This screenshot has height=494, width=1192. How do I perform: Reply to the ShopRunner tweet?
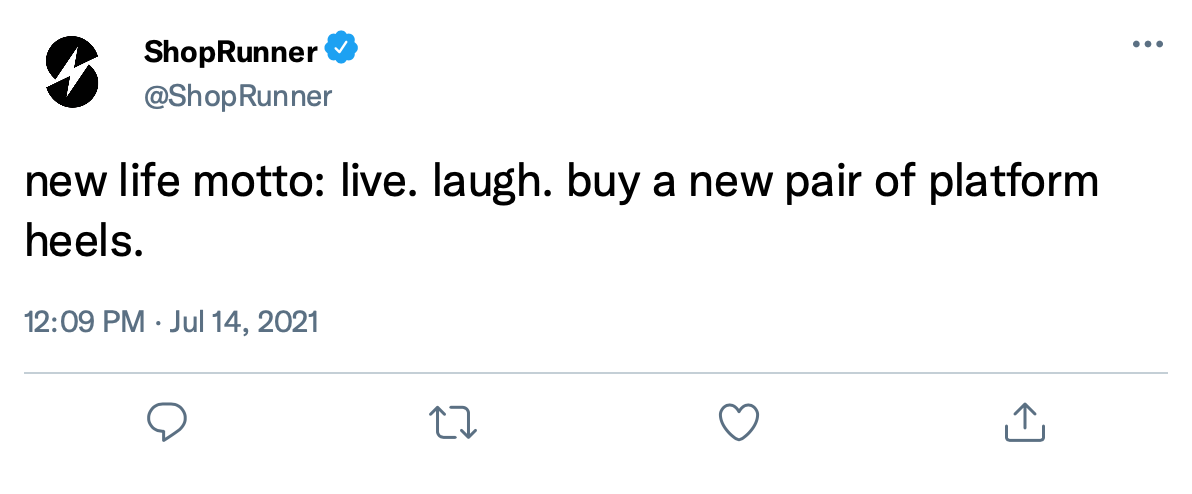pos(168,422)
